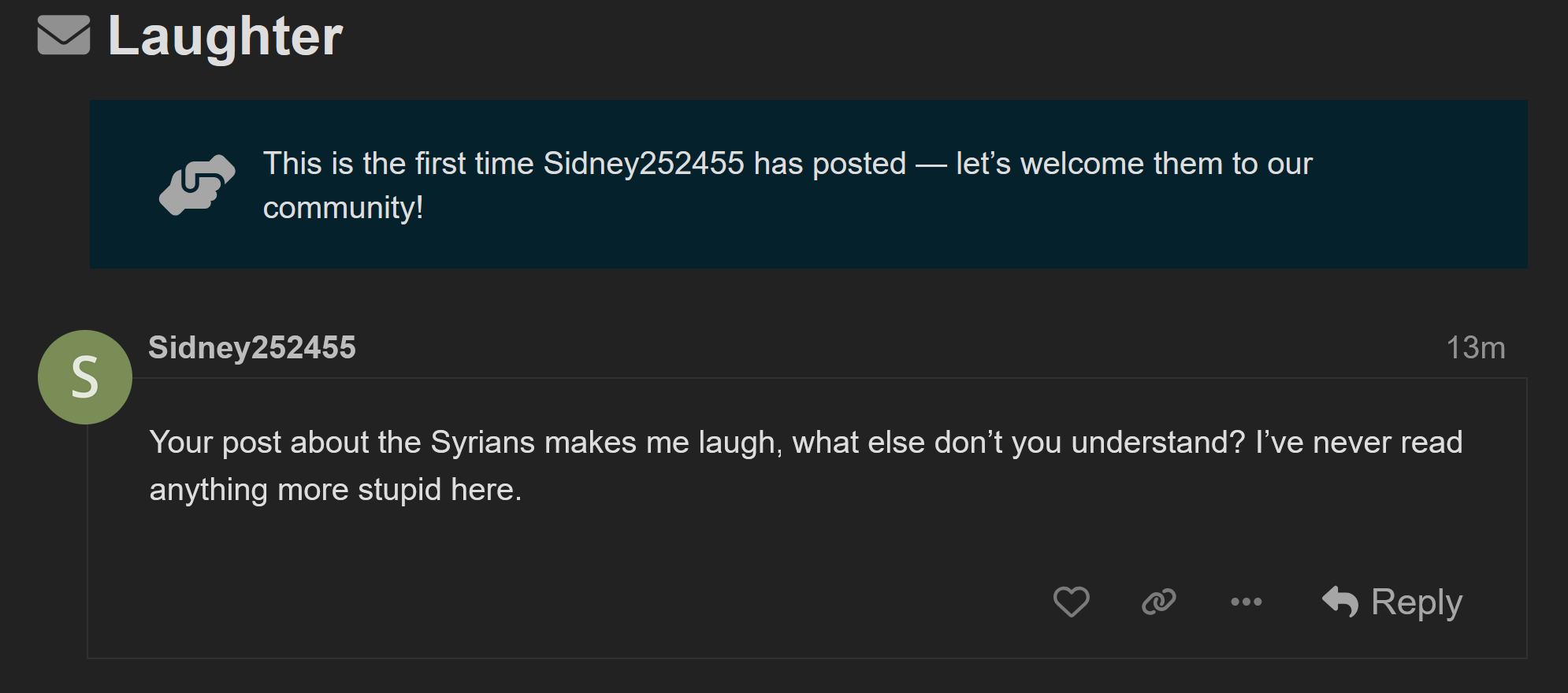Click the 13m post timestamp
The height and width of the screenshot is (693, 1568).
tap(1476, 347)
